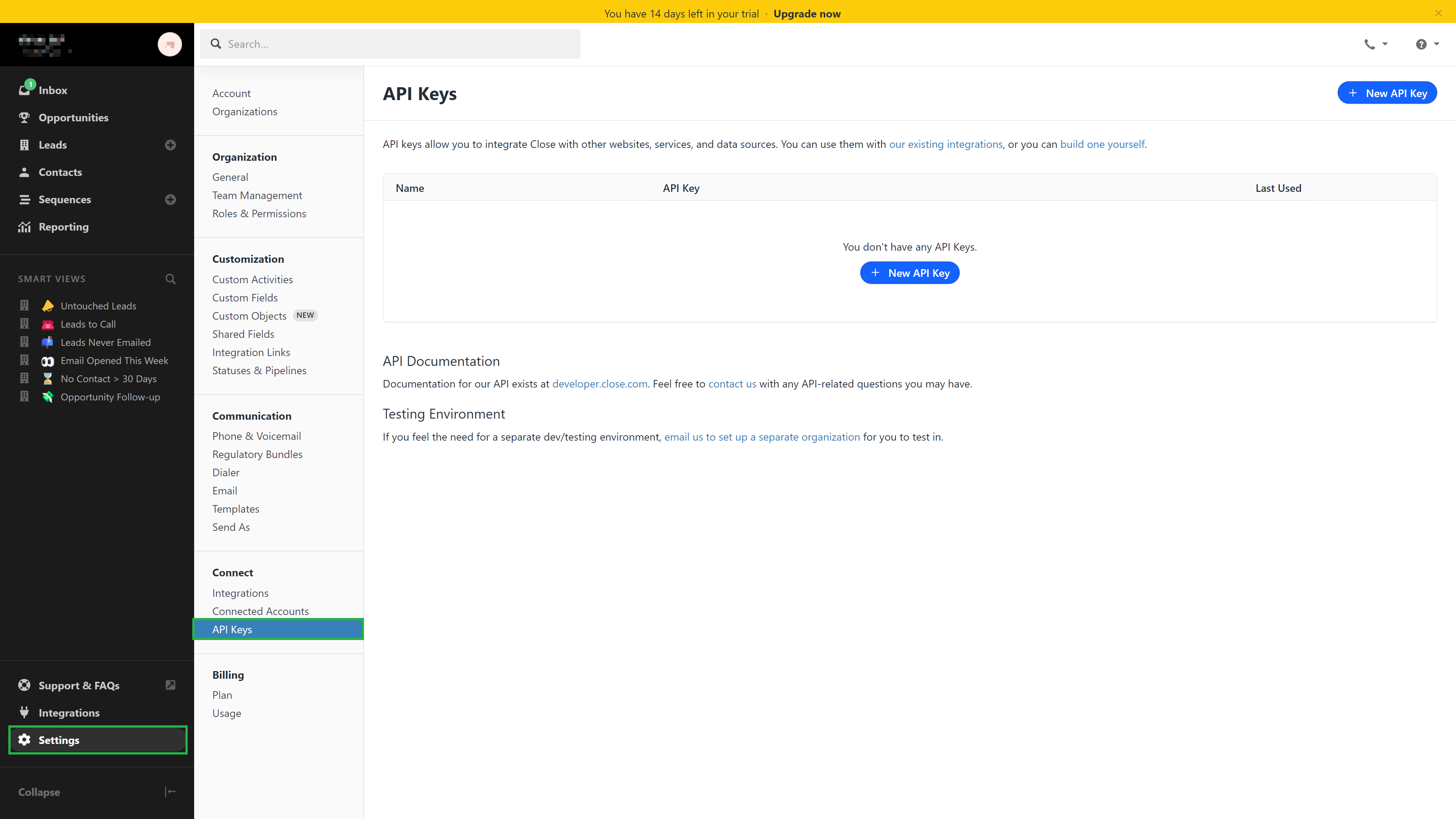Open Statuses & Pipelines settings

click(x=259, y=370)
